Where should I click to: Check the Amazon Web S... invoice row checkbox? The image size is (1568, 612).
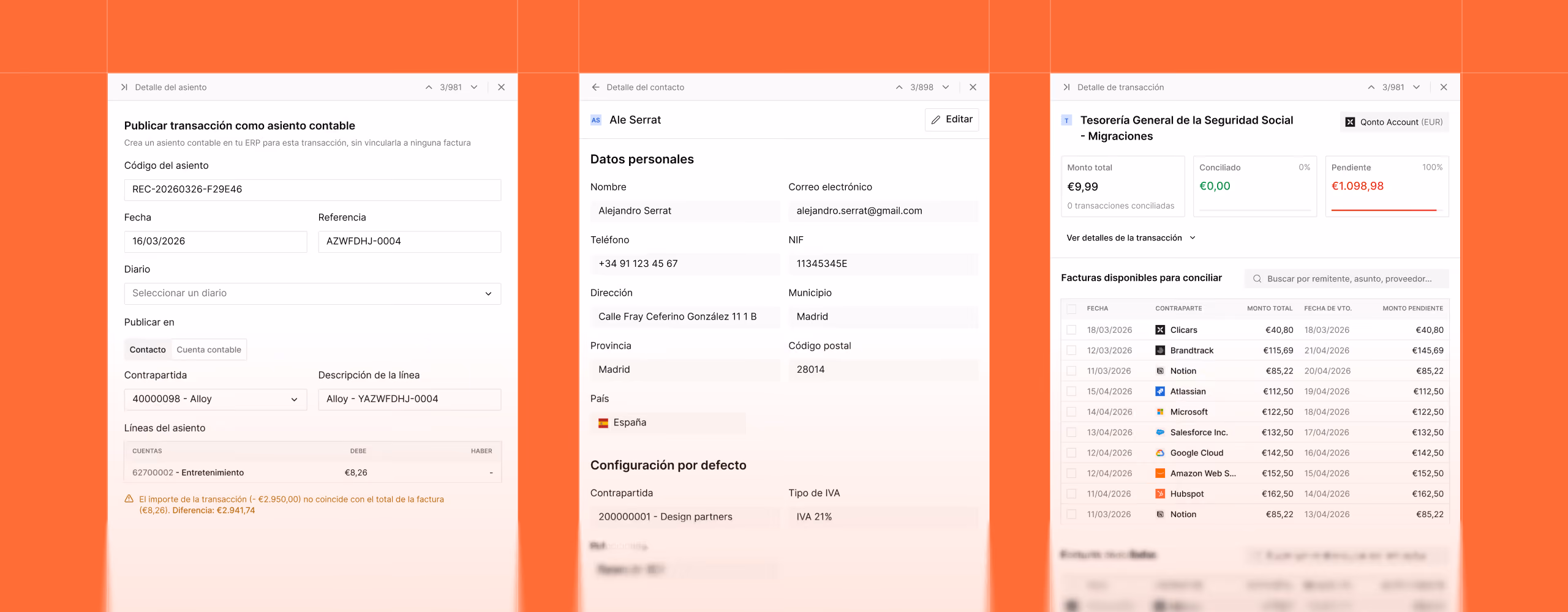click(x=1071, y=474)
